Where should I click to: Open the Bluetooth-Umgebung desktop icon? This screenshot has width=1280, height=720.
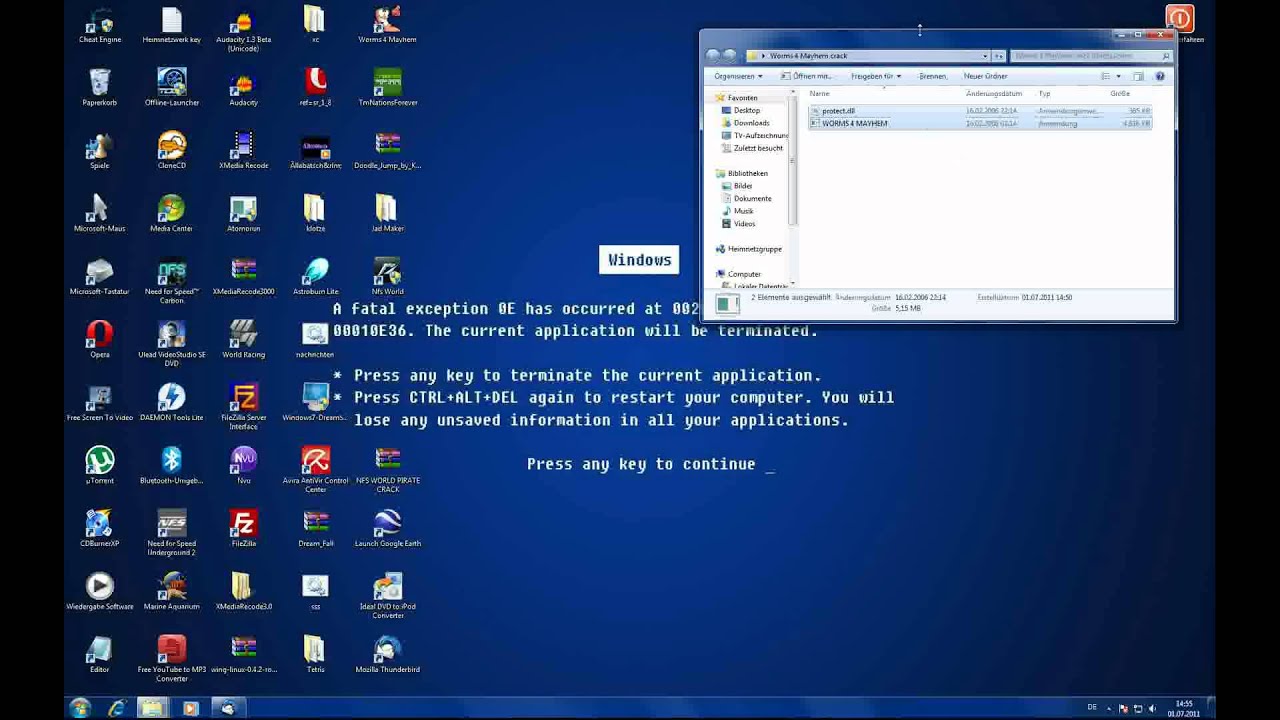[171, 466]
